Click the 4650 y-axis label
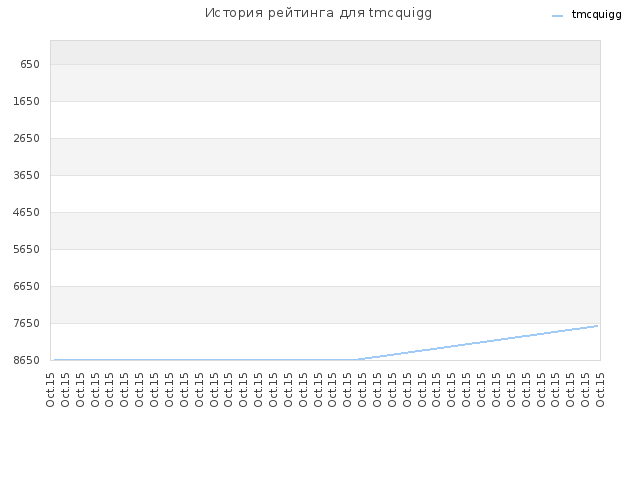The width and height of the screenshot is (640, 480). 27,212
